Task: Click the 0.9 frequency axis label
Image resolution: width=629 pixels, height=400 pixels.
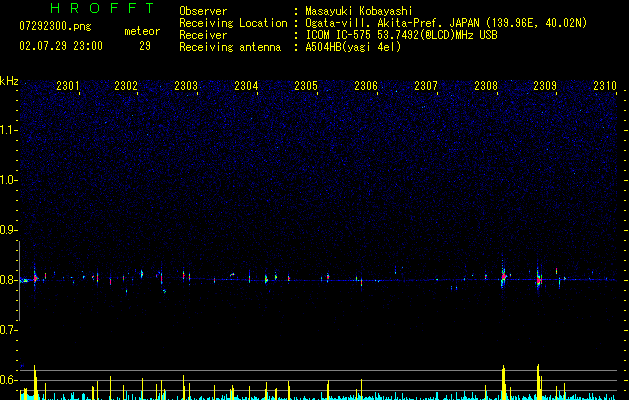Action: (8, 230)
